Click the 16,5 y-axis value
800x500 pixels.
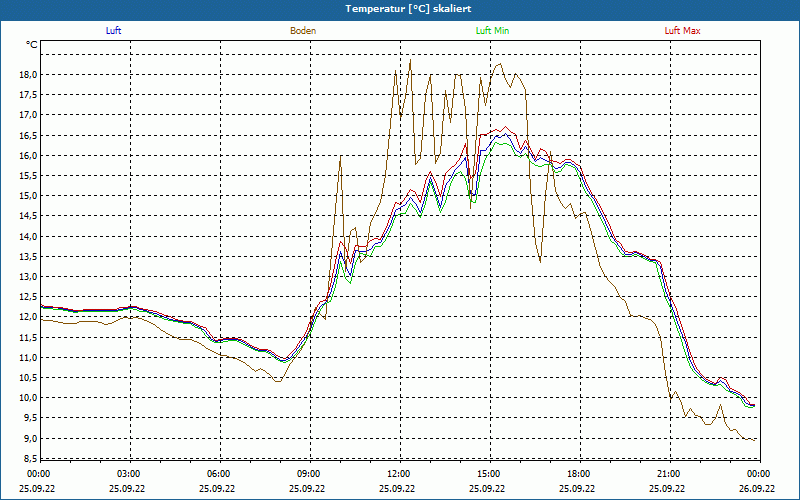[29, 135]
